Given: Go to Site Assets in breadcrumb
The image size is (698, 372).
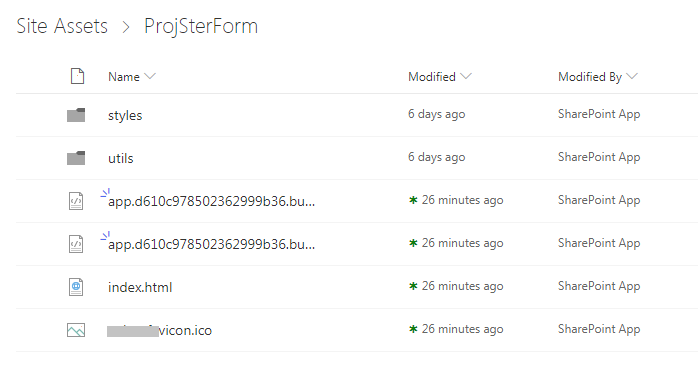Looking at the screenshot, I should [x=62, y=26].
